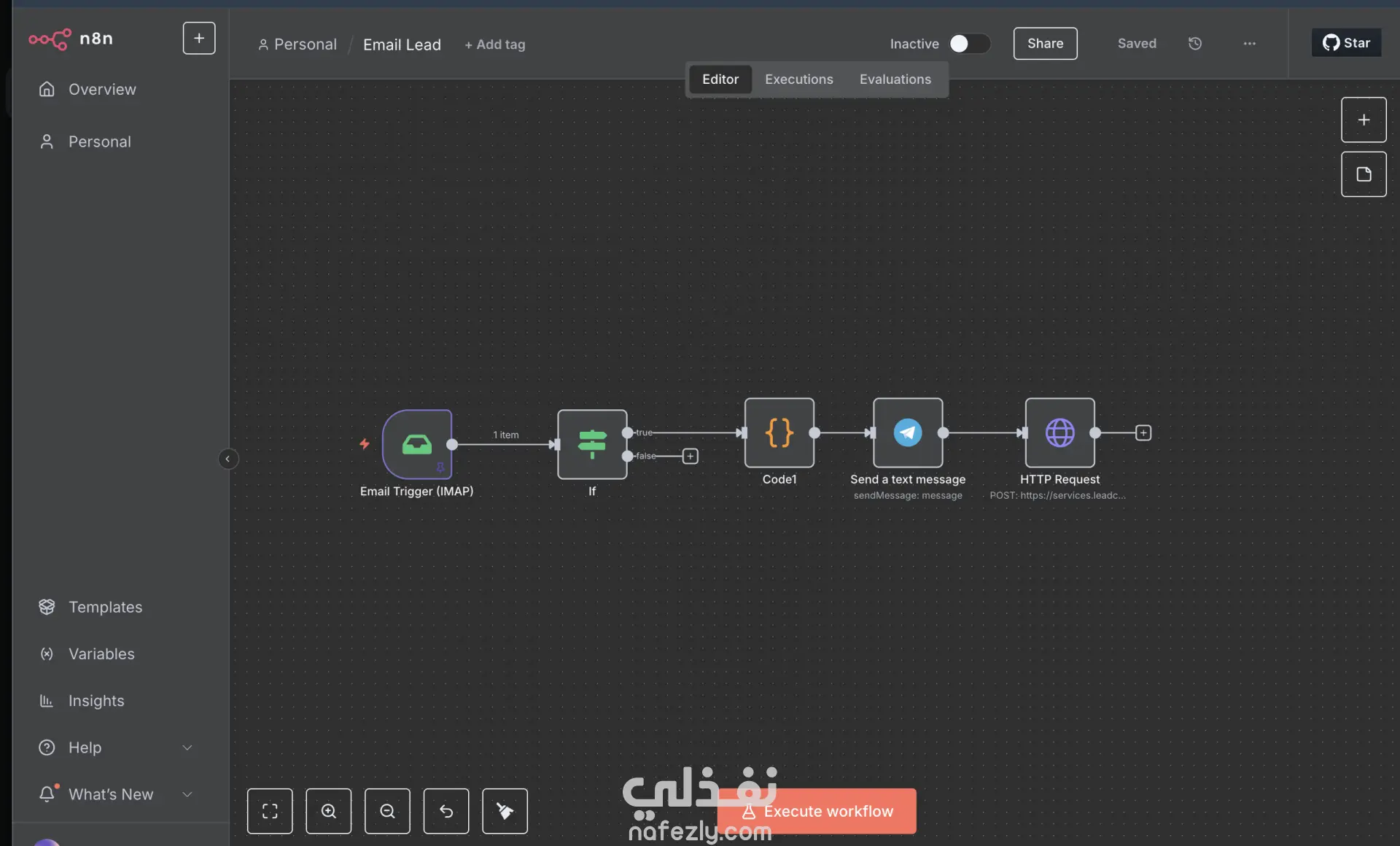1400x846 pixels.
Task: Click the Email Trigger (IMAP) node icon
Action: 416,444
